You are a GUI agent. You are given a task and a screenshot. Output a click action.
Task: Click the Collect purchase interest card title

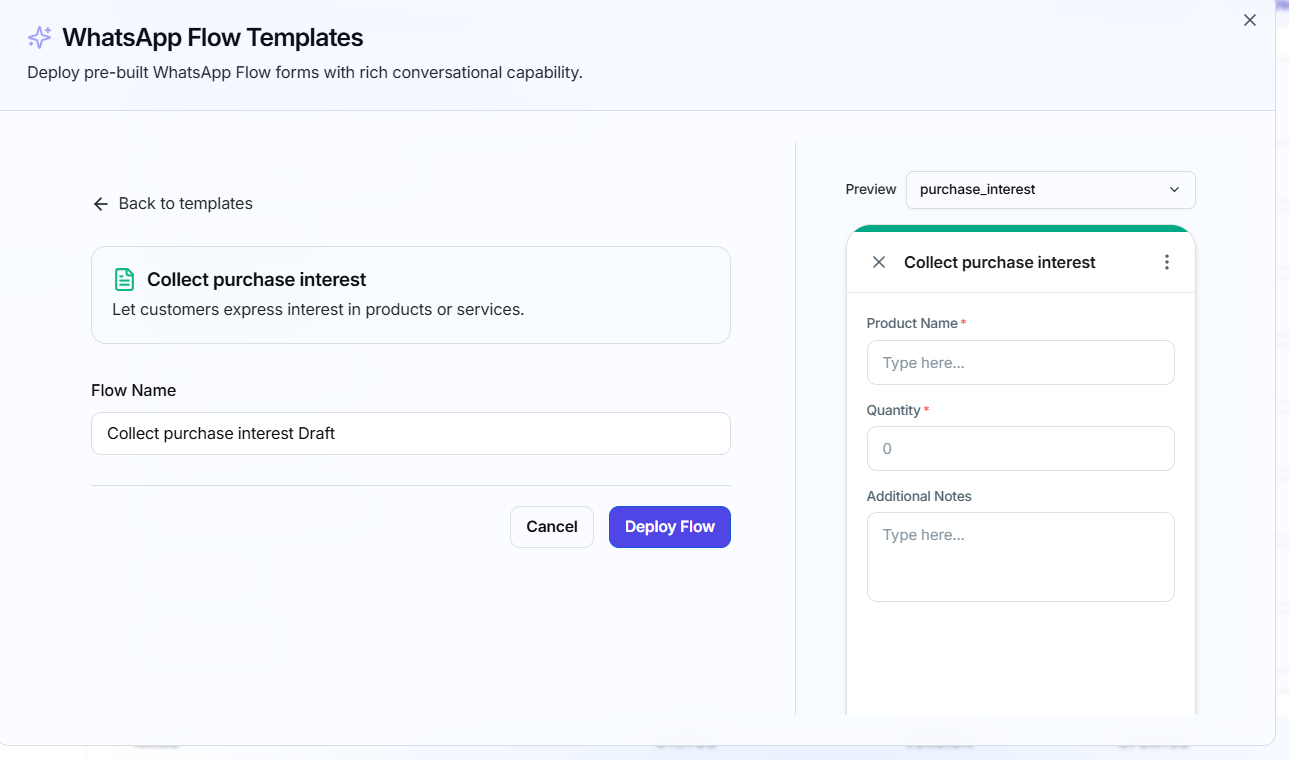tap(257, 279)
